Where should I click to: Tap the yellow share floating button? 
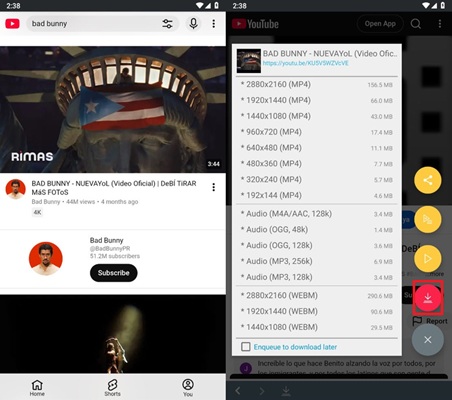(428, 180)
